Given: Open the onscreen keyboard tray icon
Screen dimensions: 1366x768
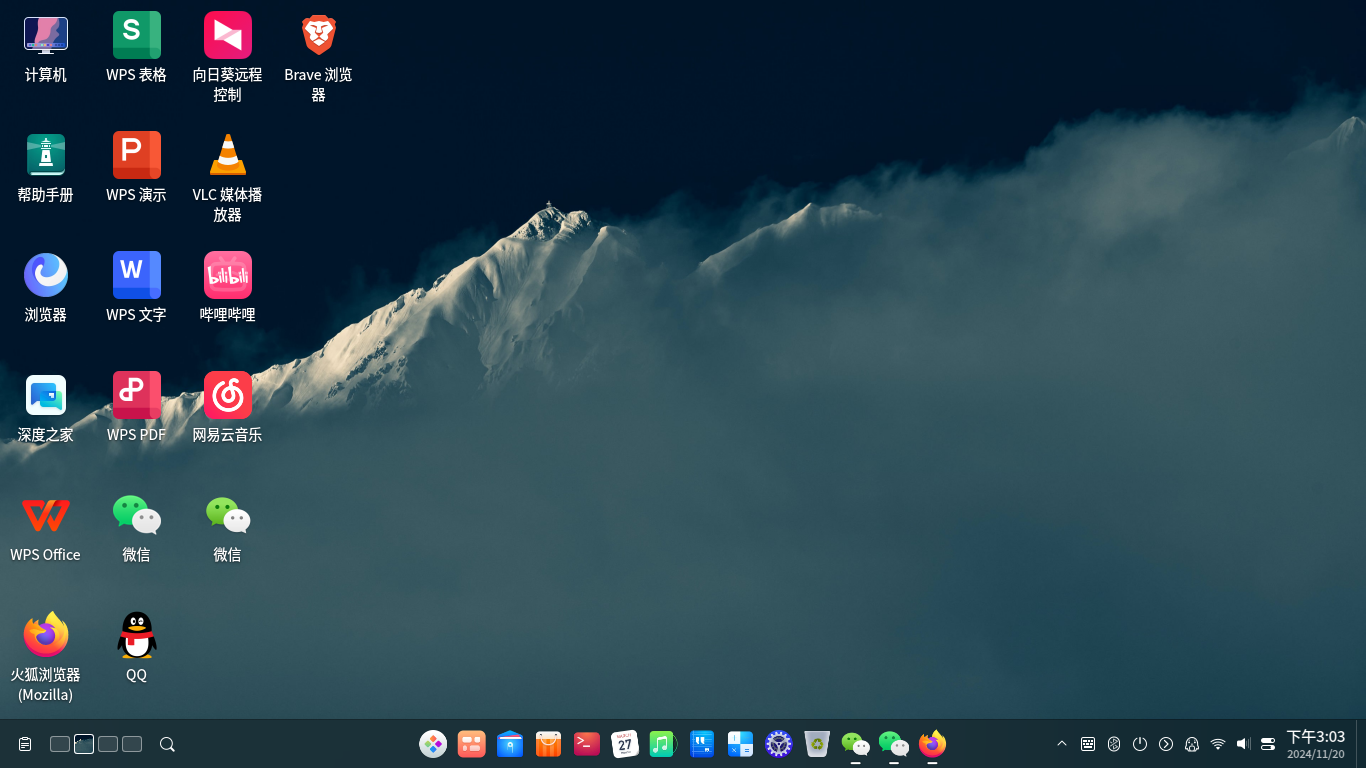Looking at the screenshot, I should (x=1088, y=744).
